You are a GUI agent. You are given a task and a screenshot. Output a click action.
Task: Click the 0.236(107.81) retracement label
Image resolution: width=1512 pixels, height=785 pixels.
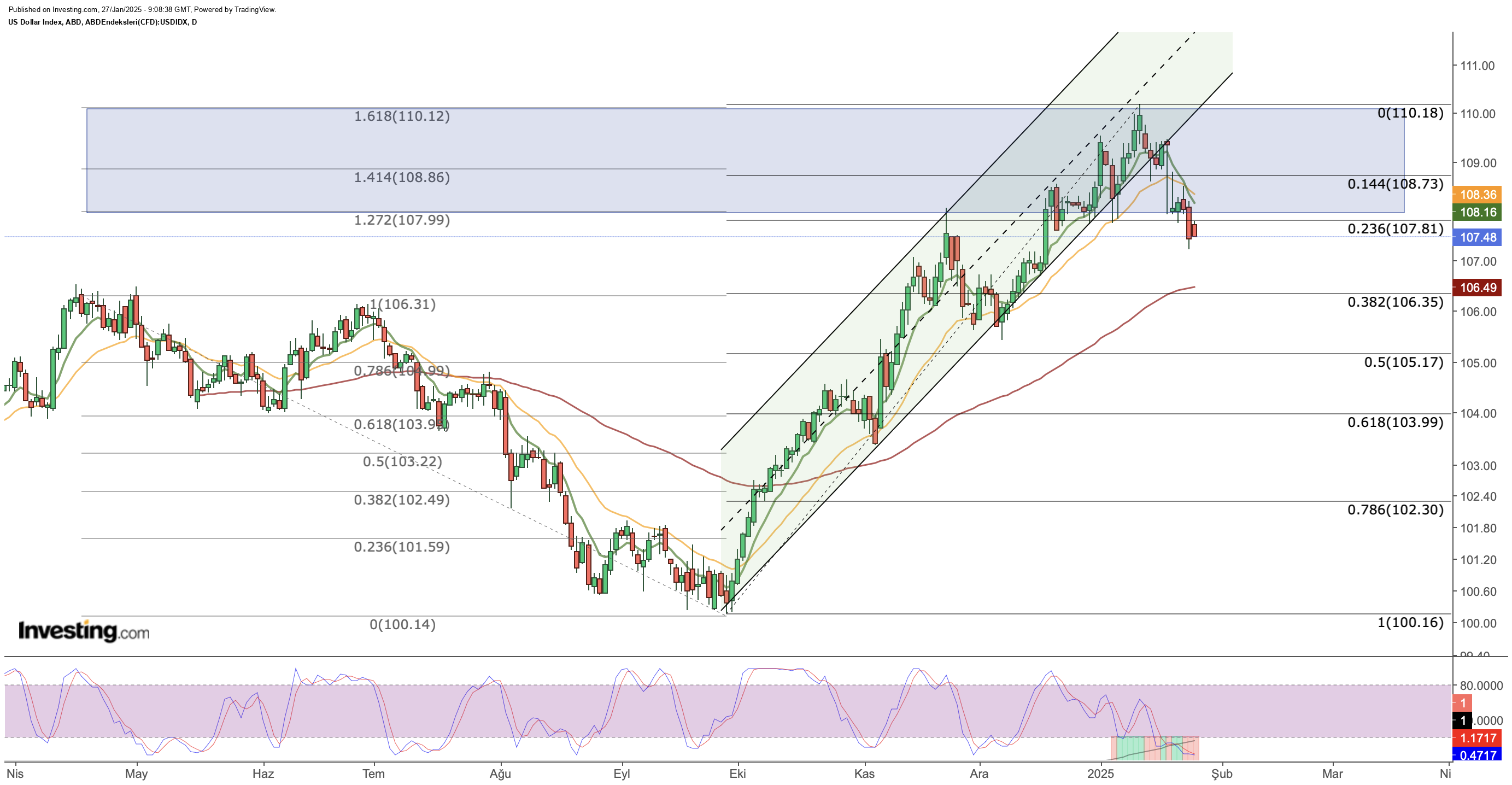(1394, 229)
